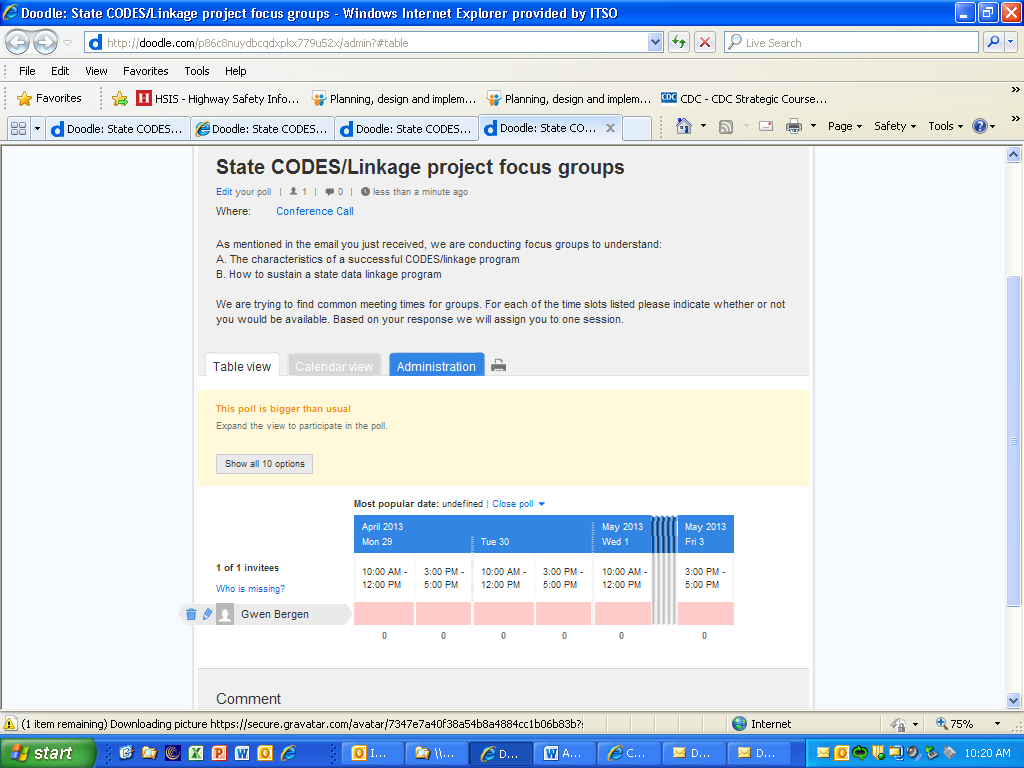Click the Outlook icon in the system tray
Viewport: 1024px width, 768px height.
[x=842, y=753]
